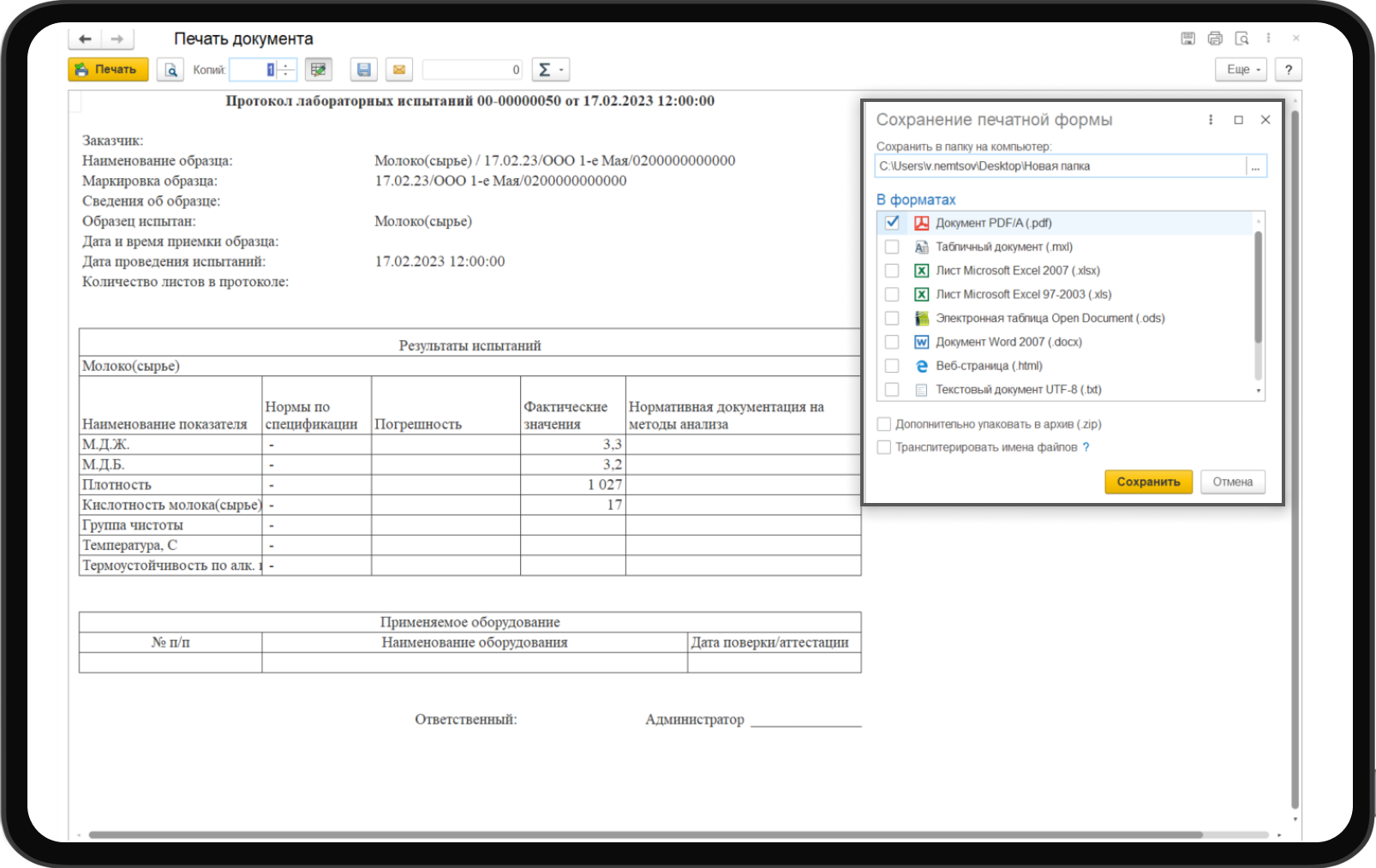The height and width of the screenshot is (868, 1376).
Task: Maximize the save print form dialog
Action: [x=1238, y=120]
